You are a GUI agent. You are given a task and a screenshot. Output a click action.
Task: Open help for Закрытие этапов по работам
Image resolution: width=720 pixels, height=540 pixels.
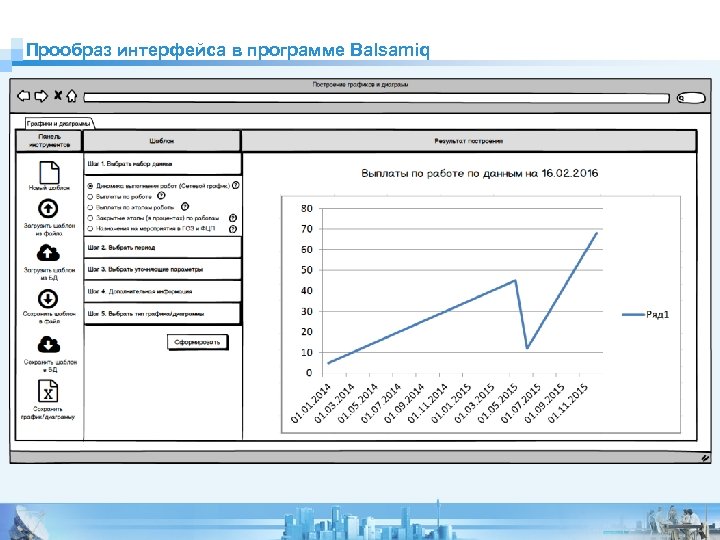(x=233, y=218)
